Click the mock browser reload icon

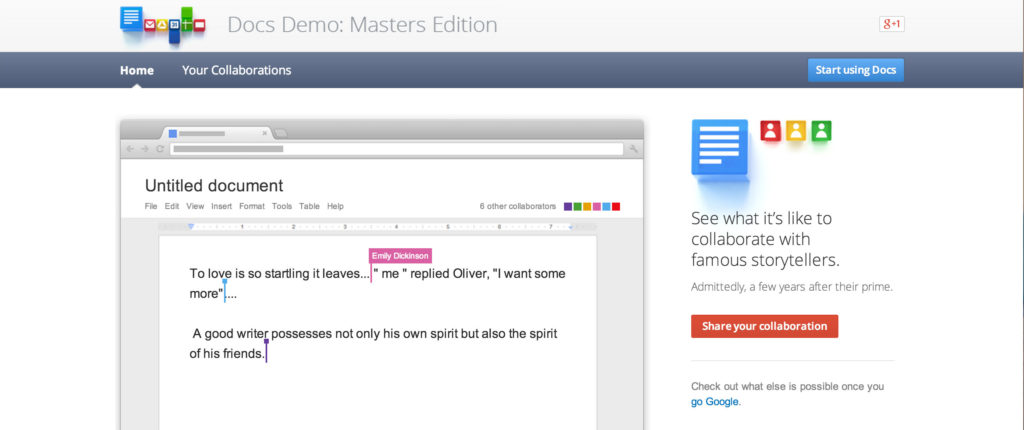pos(159,149)
